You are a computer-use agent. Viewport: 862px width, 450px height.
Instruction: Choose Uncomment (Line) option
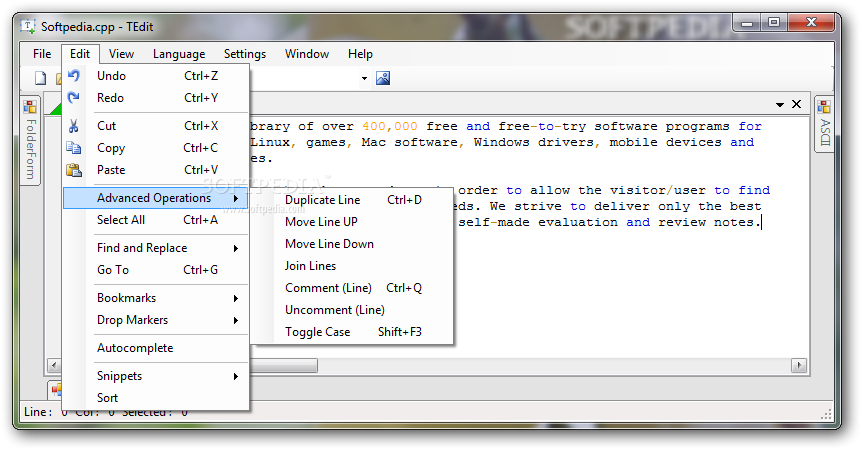352,310
